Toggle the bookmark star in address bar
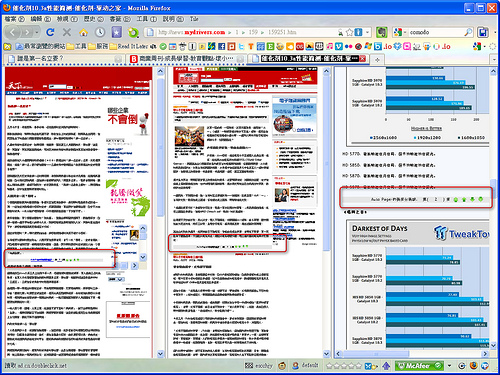The image size is (500, 375). pos(349,32)
